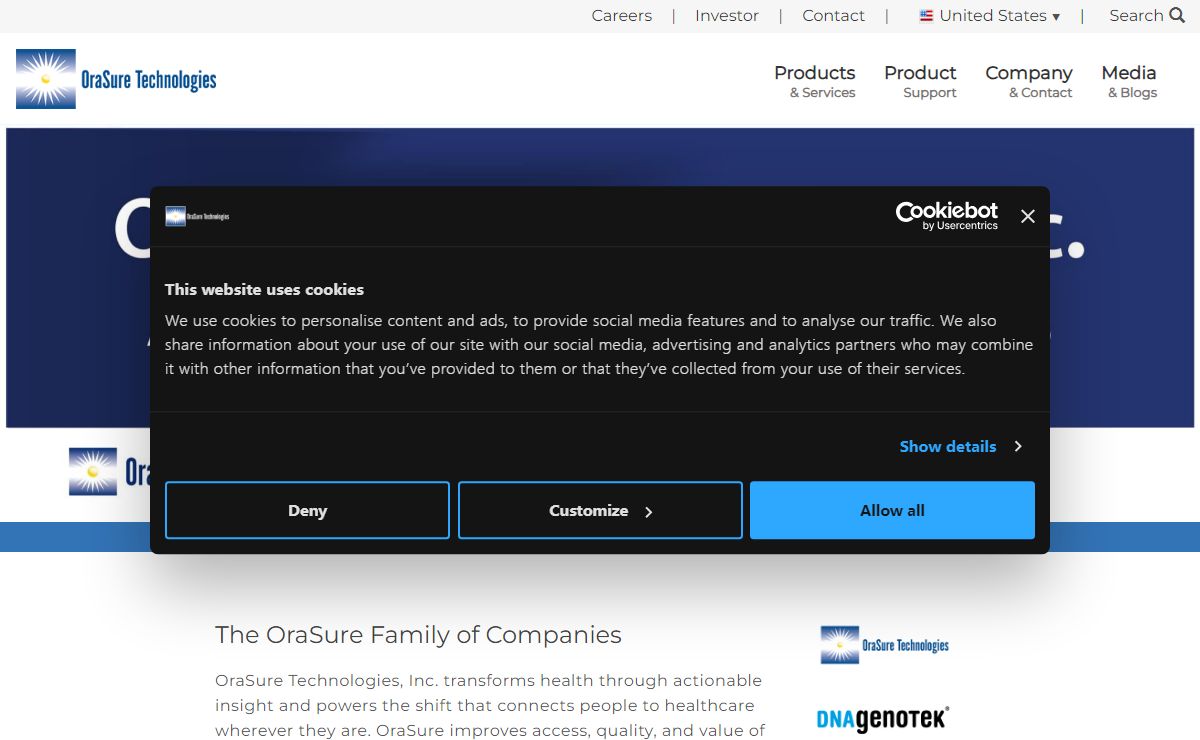
Task: Click the 'This website uses cookies' heading
Action: (x=264, y=290)
